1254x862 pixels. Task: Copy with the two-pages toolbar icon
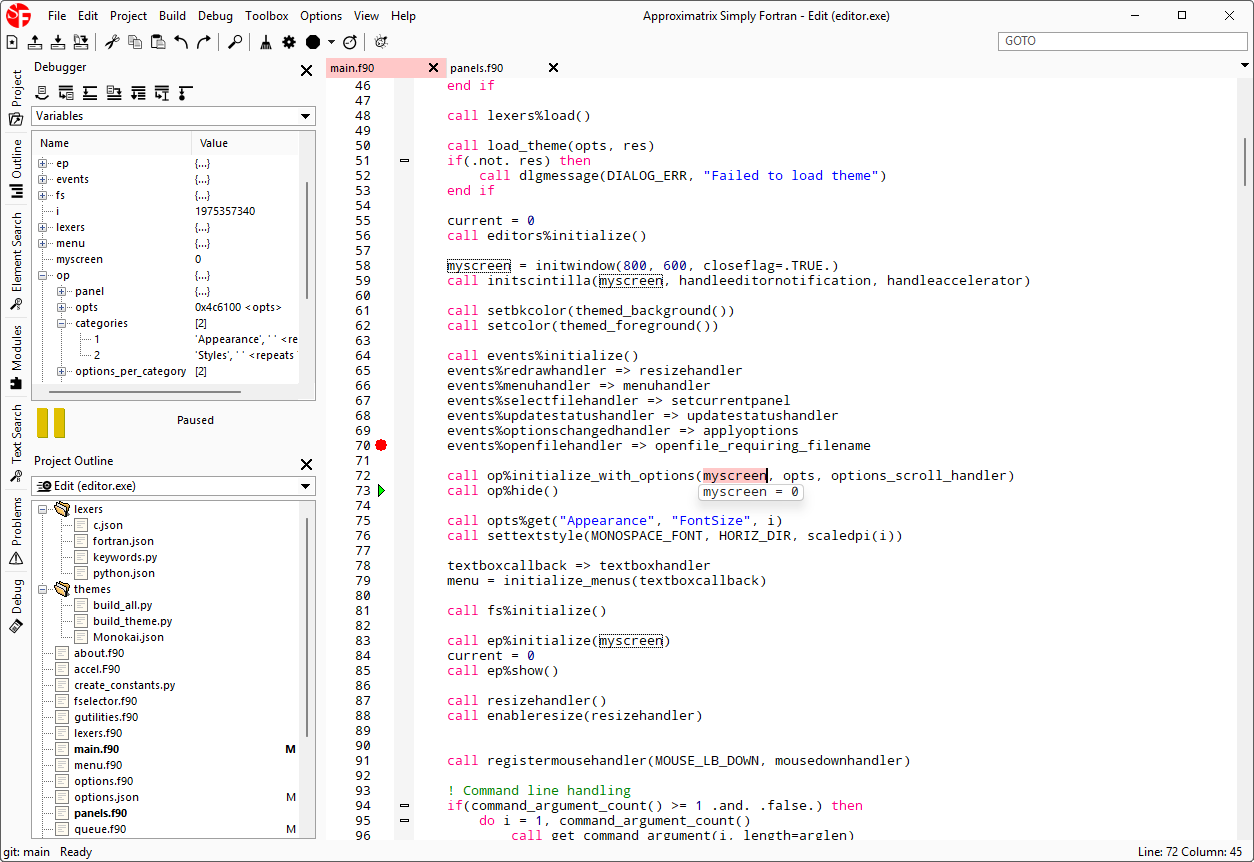click(x=135, y=42)
